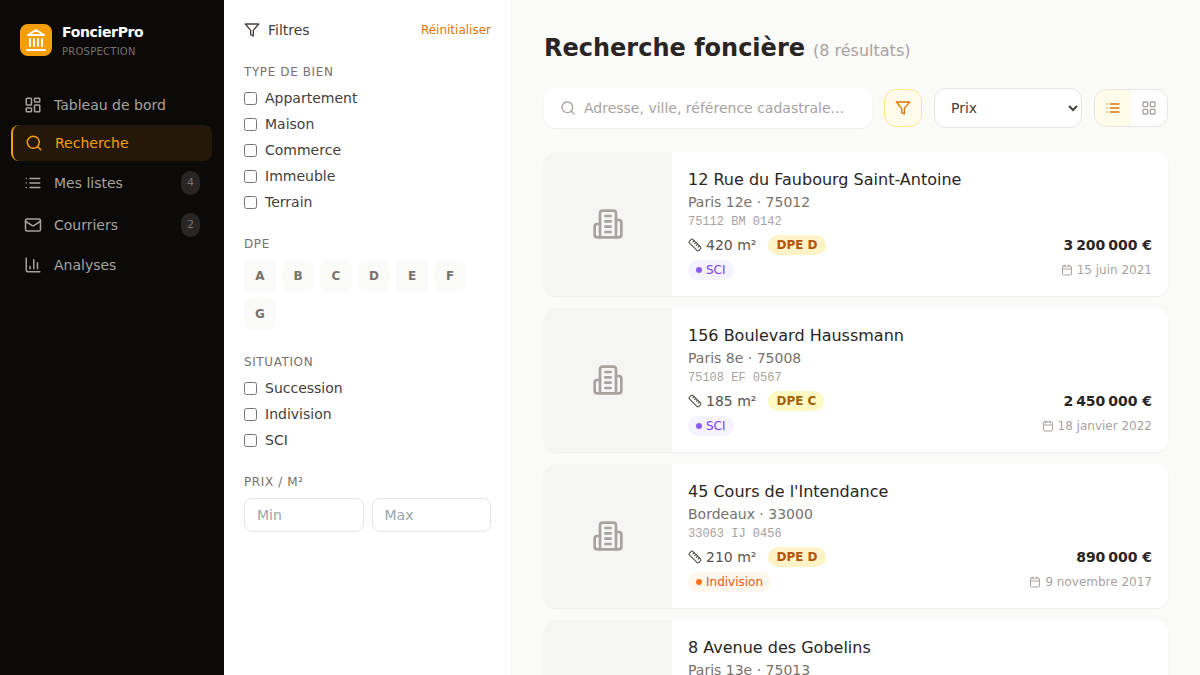
Task: Click the 420 m² surface icon
Action: pos(695,245)
